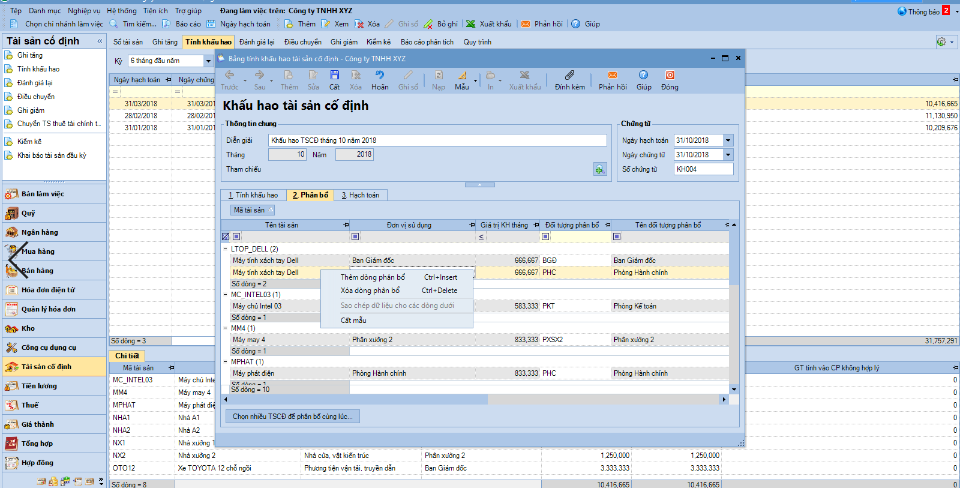Screen dimensions: 961x488
Task: Open Ngày hạch toán date dropdown
Action: 728,140
